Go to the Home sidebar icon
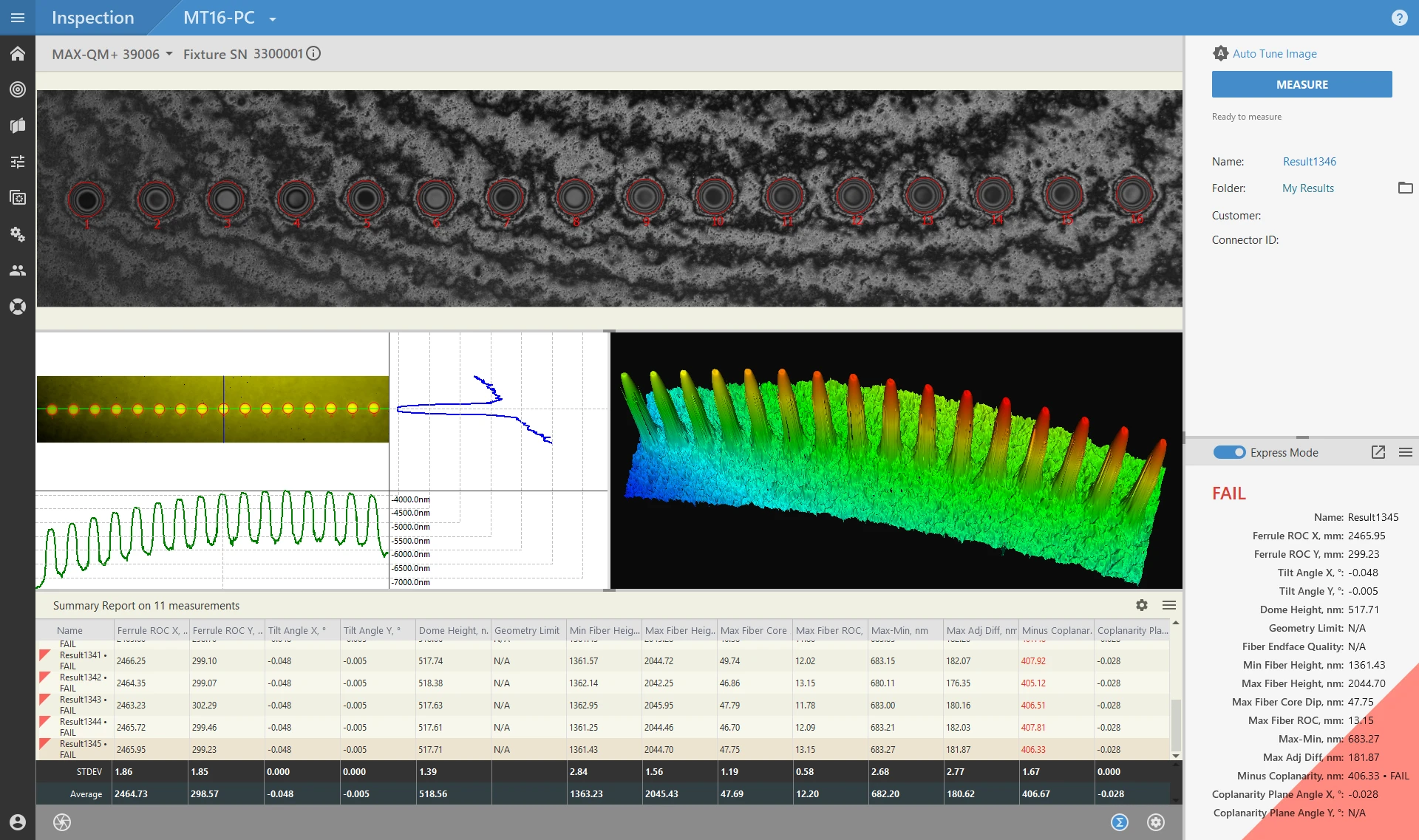This screenshot has height=840, width=1419. pyautogui.click(x=18, y=54)
